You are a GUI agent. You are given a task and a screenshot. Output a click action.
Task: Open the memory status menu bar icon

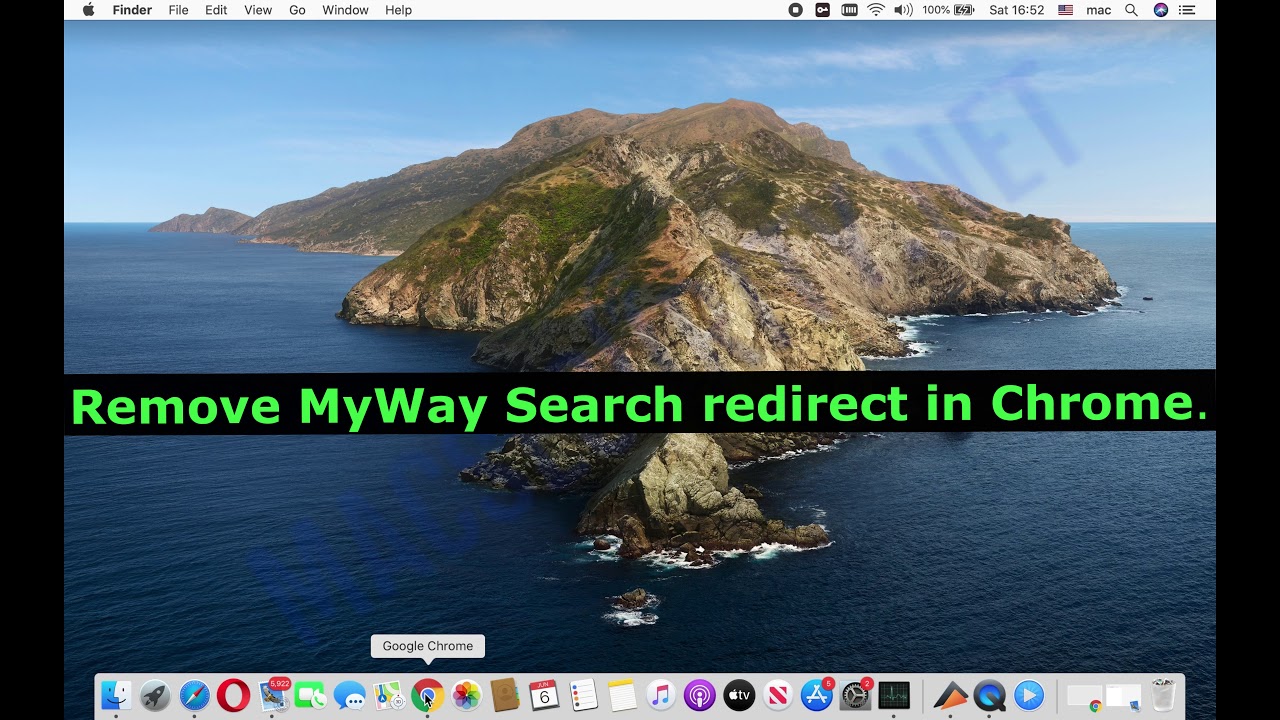(x=849, y=10)
